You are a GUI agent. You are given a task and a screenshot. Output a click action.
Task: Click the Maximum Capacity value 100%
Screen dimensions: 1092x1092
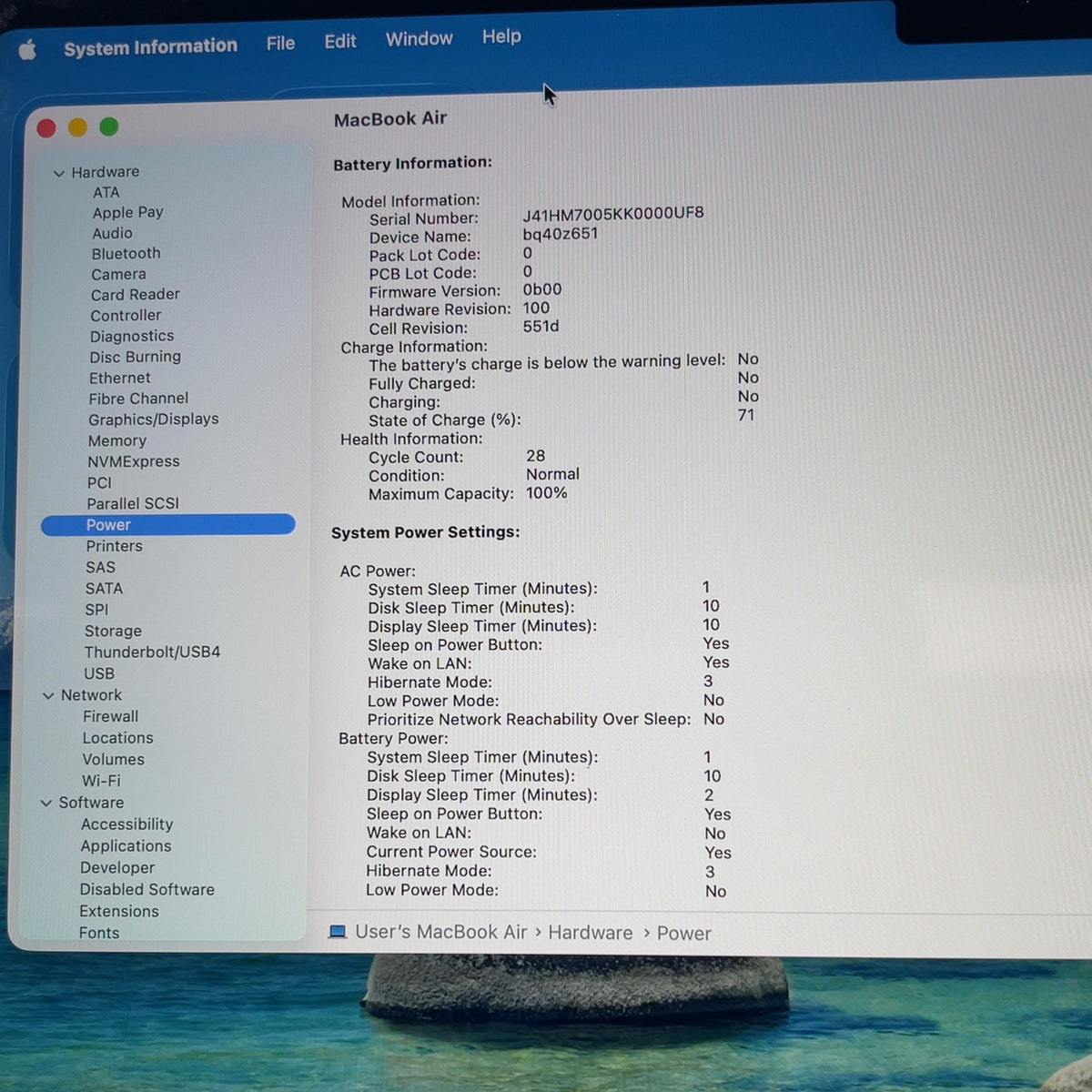tap(546, 493)
